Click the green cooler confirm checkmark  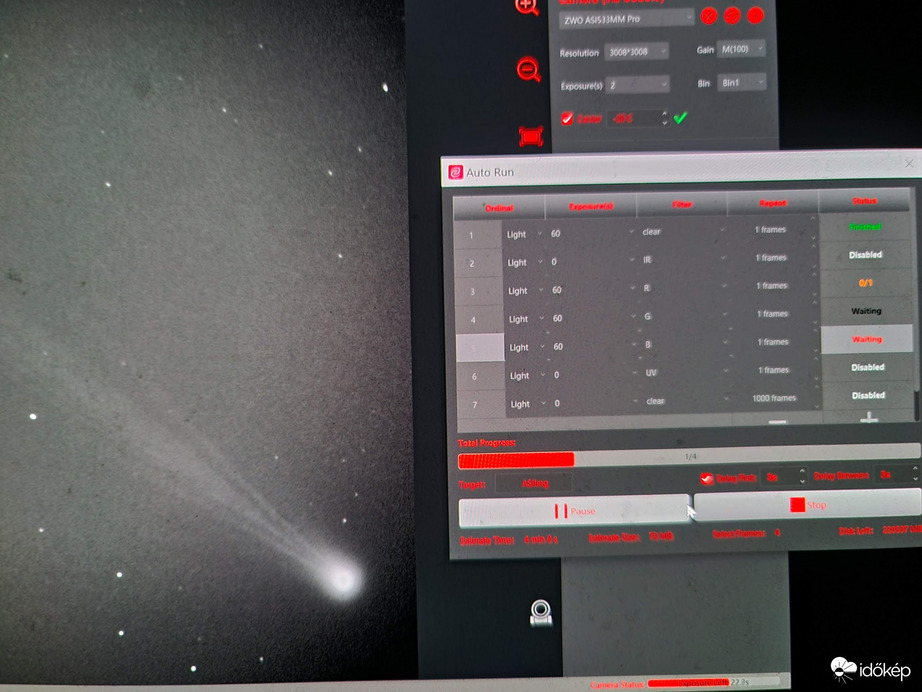(681, 118)
